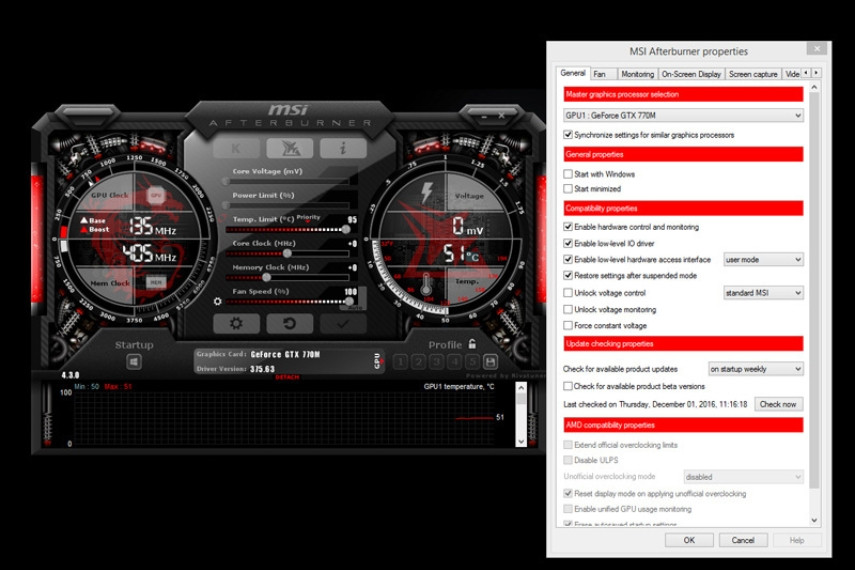The image size is (855, 570).
Task: Select profile slot 5
Action: click(x=472, y=362)
